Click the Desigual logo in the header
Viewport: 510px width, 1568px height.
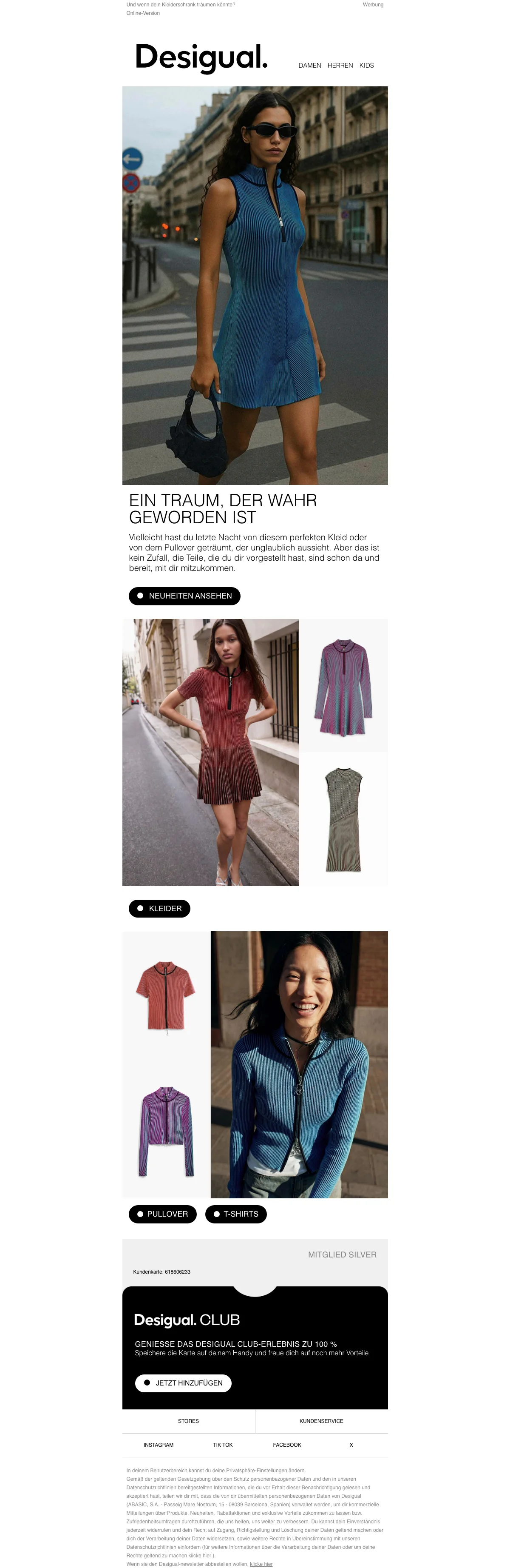(201, 58)
